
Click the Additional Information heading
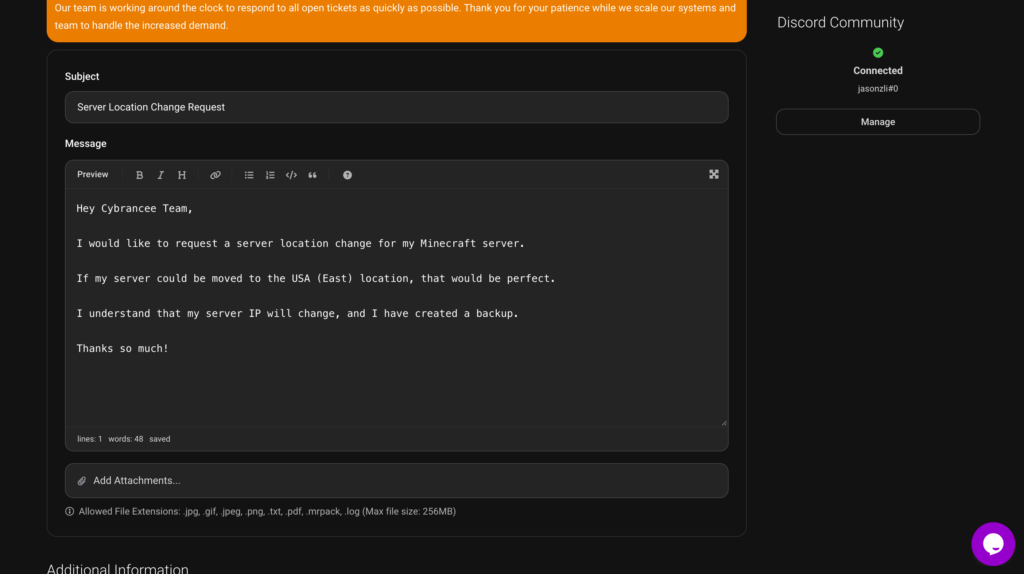click(x=118, y=568)
